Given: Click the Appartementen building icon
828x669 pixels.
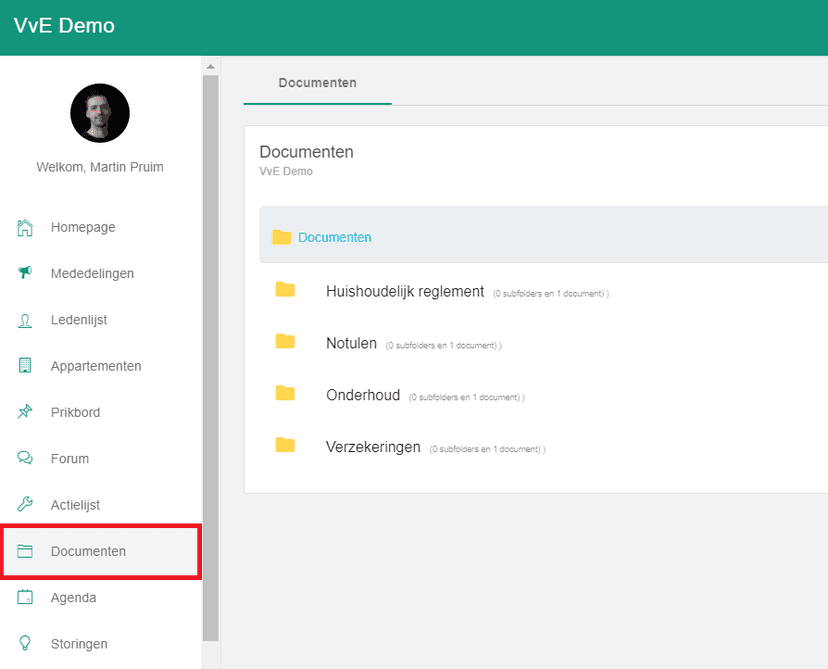Looking at the screenshot, I should [x=25, y=365].
